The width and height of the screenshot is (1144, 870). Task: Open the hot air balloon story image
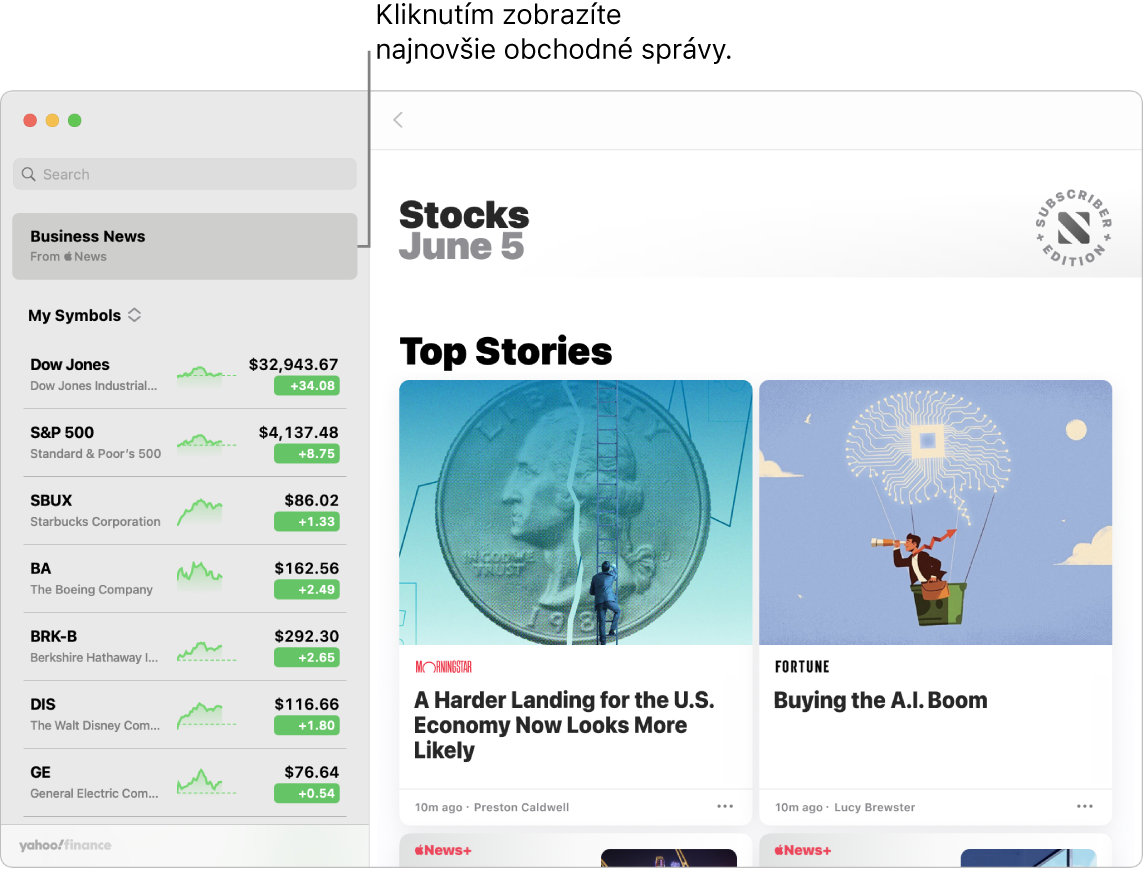coord(935,512)
